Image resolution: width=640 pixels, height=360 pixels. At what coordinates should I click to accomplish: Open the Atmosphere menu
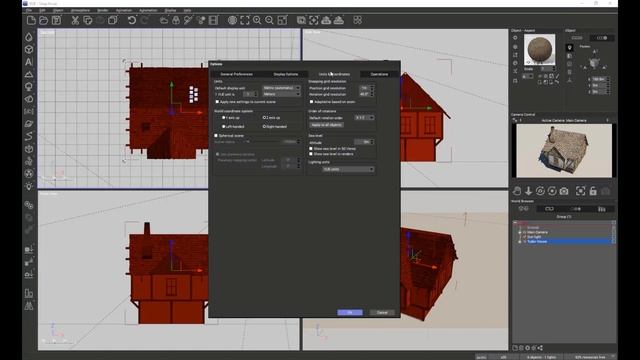pyautogui.click(x=80, y=10)
